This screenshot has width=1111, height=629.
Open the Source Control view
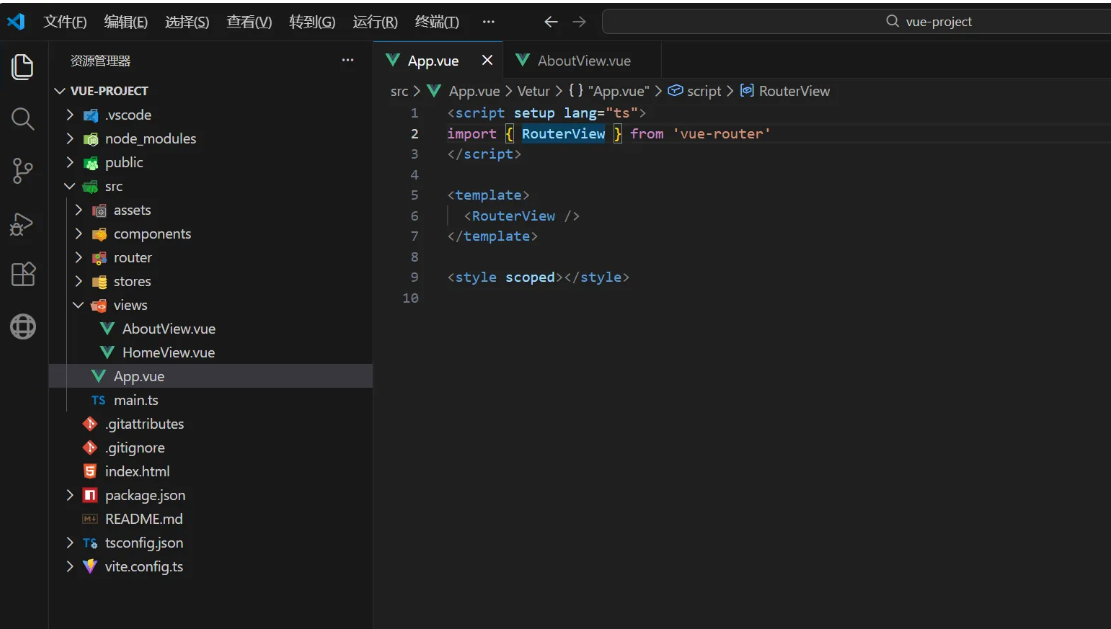22,171
